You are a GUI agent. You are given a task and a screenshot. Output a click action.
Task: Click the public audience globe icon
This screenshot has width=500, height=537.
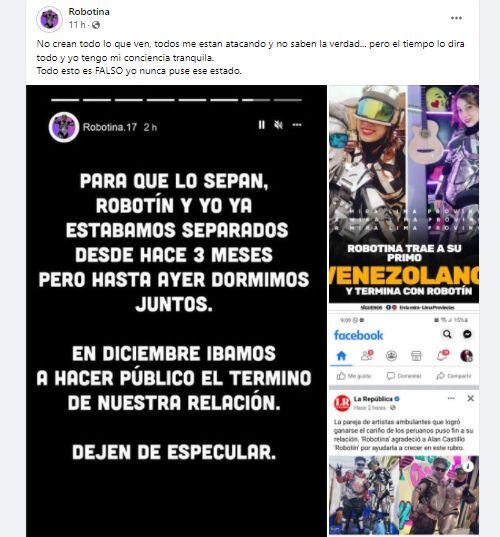(96, 25)
